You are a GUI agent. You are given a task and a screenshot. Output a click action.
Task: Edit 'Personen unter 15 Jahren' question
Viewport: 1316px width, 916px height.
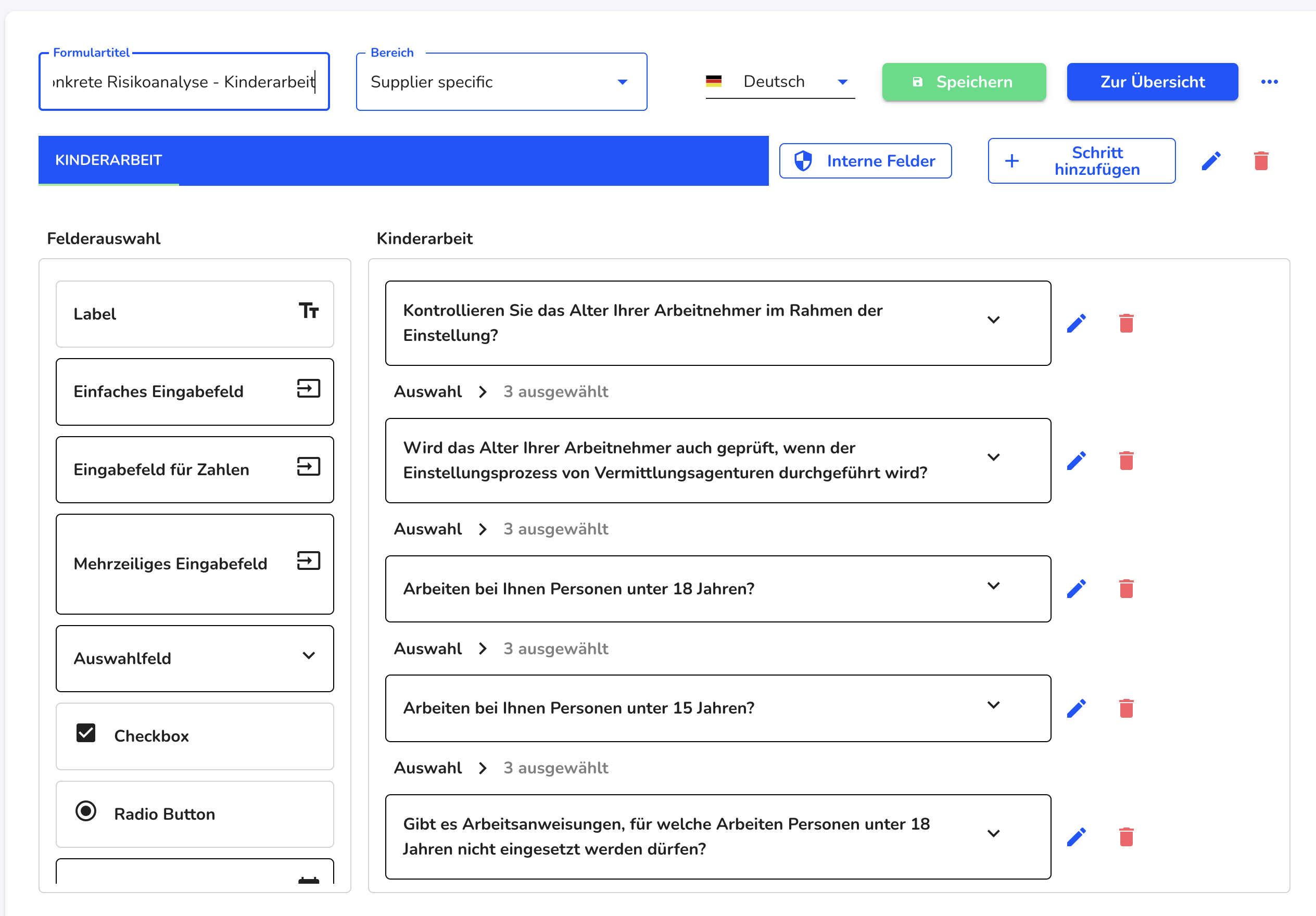click(1076, 708)
